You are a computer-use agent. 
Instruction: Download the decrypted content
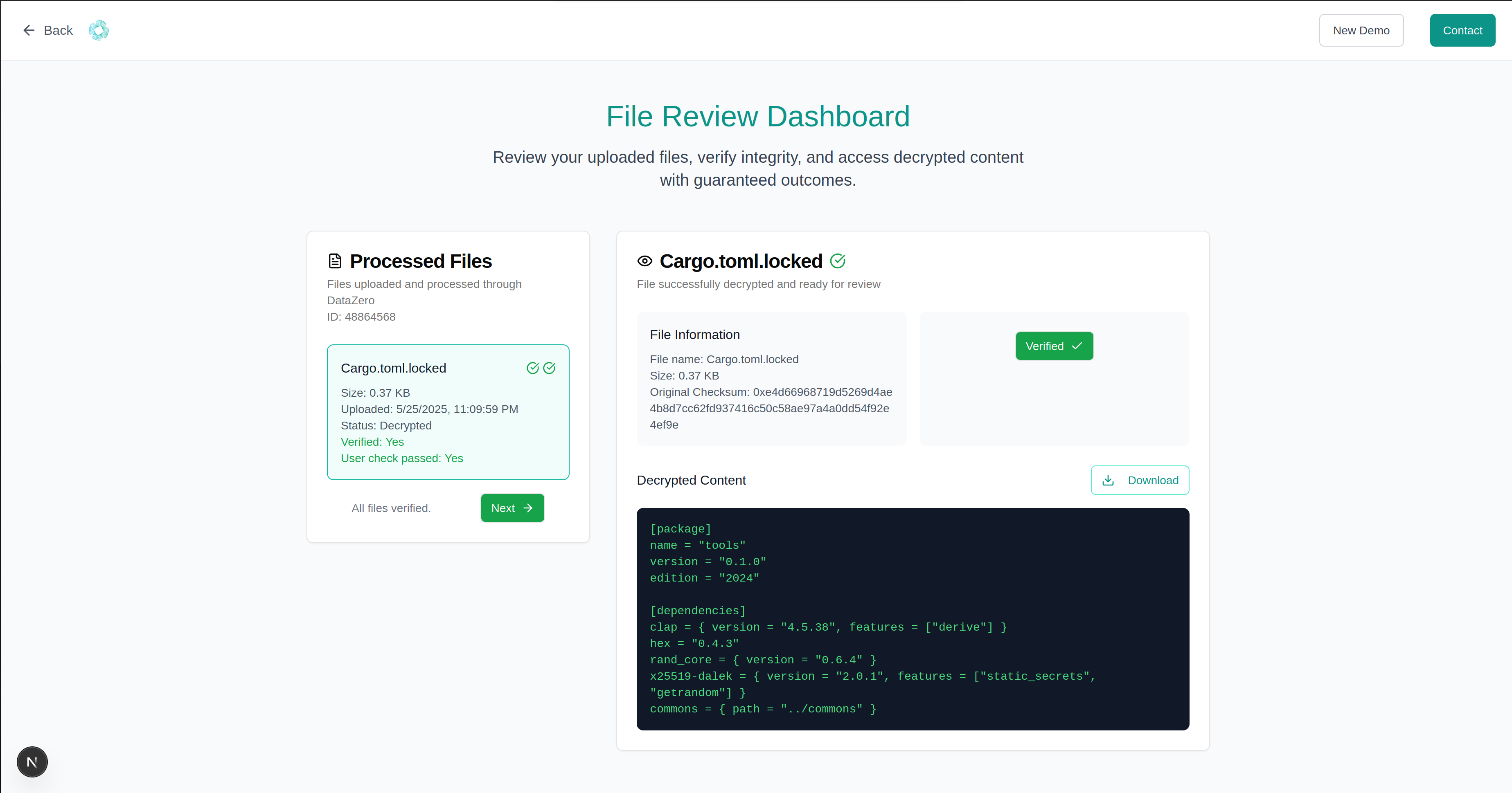pos(1140,481)
